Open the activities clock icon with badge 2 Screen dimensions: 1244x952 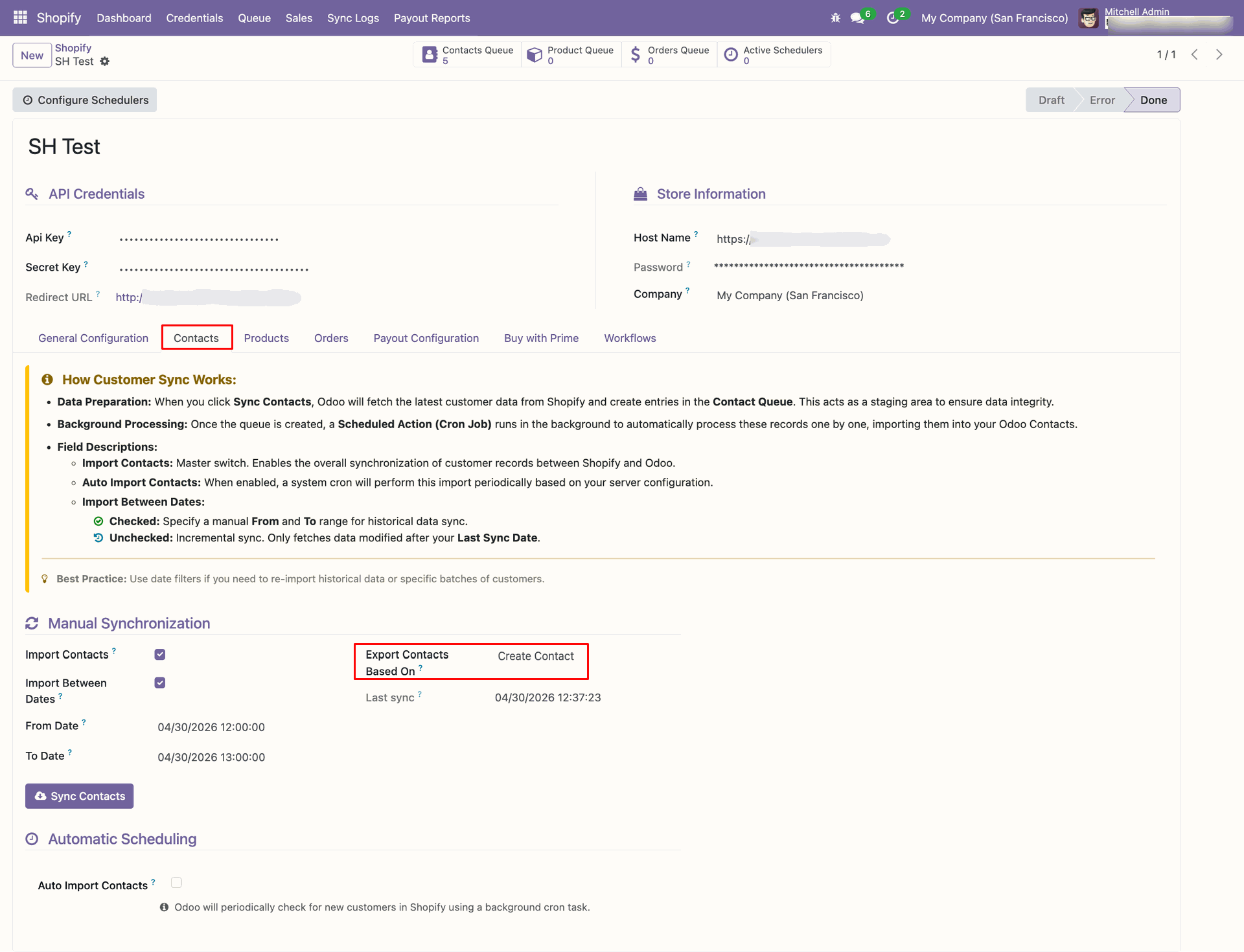tap(893, 18)
